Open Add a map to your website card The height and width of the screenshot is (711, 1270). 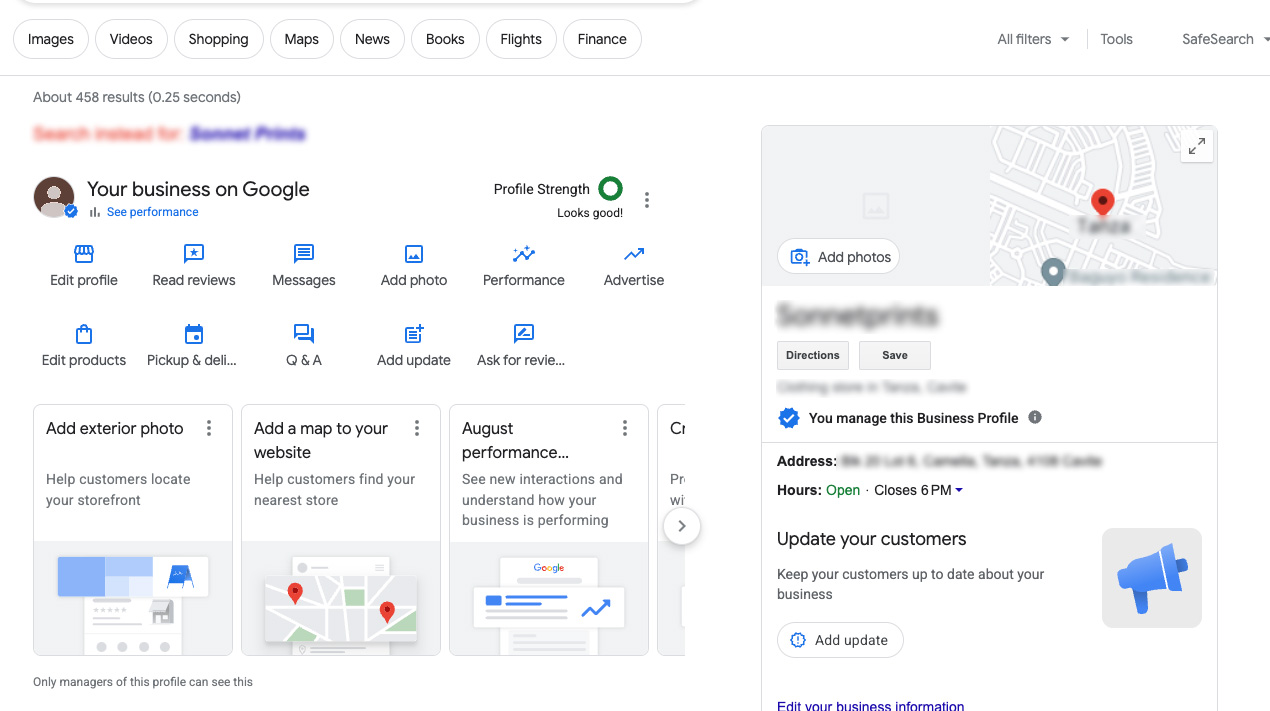[341, 530]
